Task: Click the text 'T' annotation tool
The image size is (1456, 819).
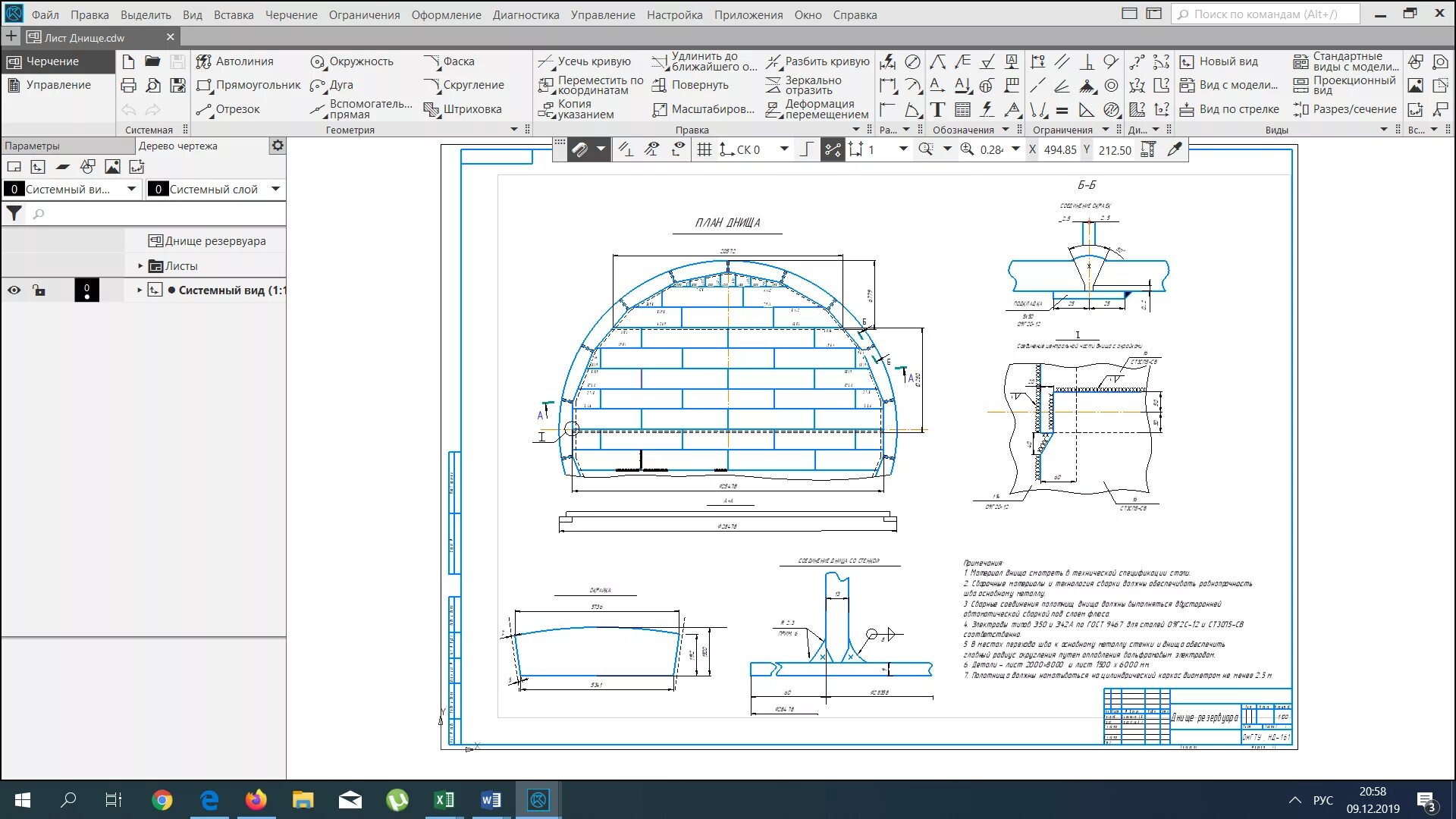Action: click(937, 109)
